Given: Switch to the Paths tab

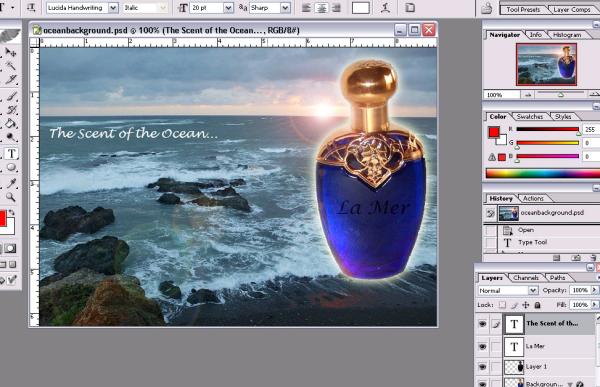Looking at the screenshot, I should (x=558, y=278).
